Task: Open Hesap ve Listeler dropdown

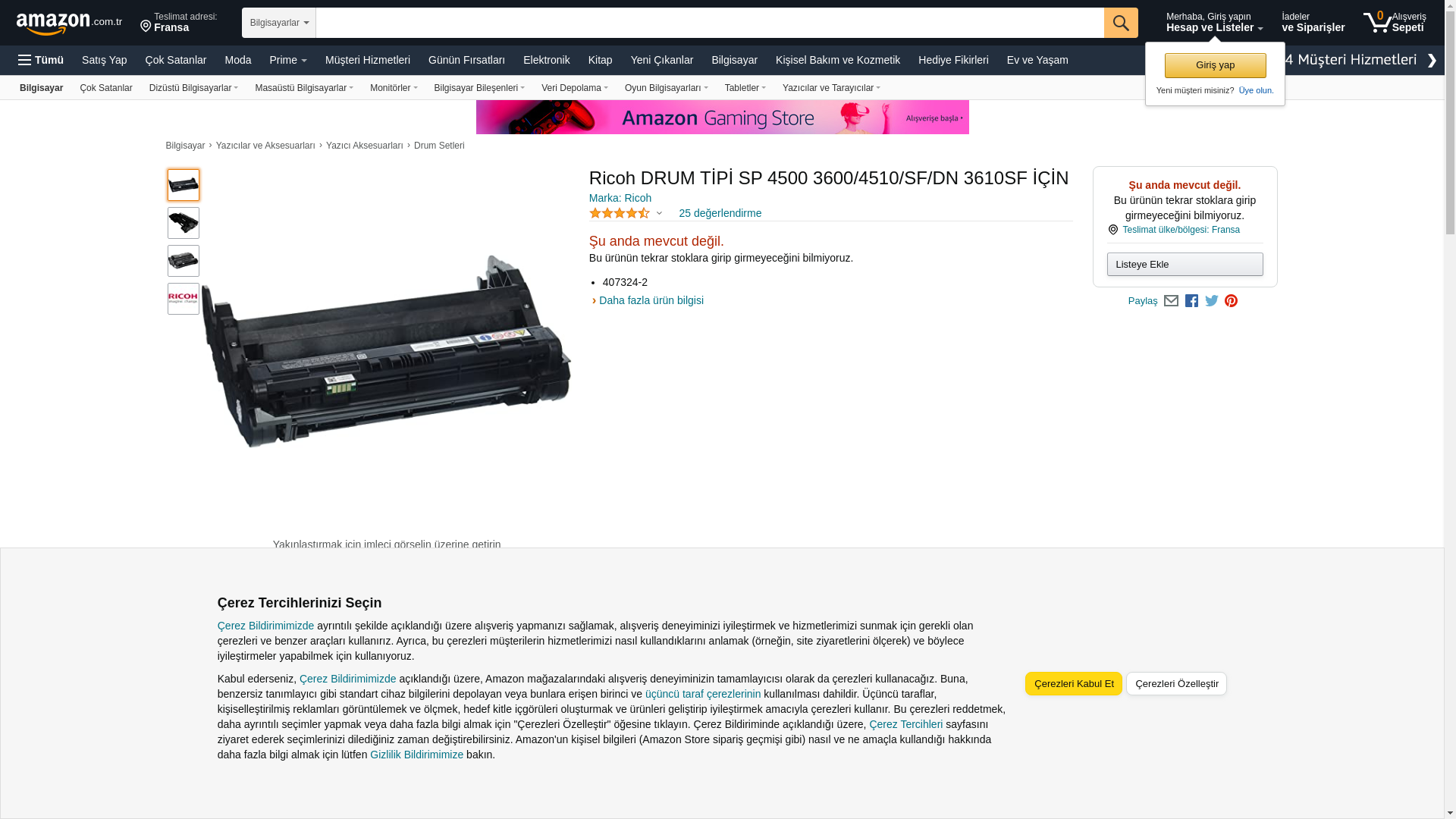Action: pyautogui.click(x=1214, y=22)
